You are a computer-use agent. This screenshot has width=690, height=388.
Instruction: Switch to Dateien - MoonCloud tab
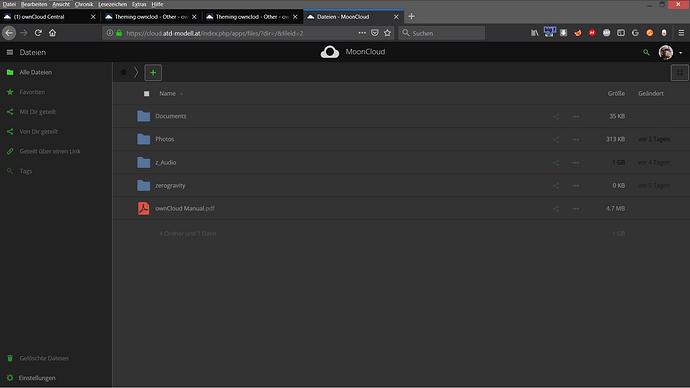[353, 17]
